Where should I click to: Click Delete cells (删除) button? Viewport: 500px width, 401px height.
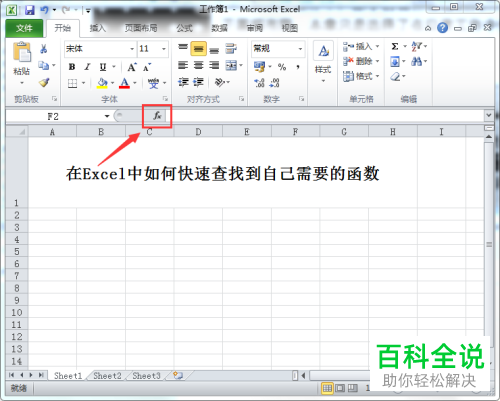point(361,61)
